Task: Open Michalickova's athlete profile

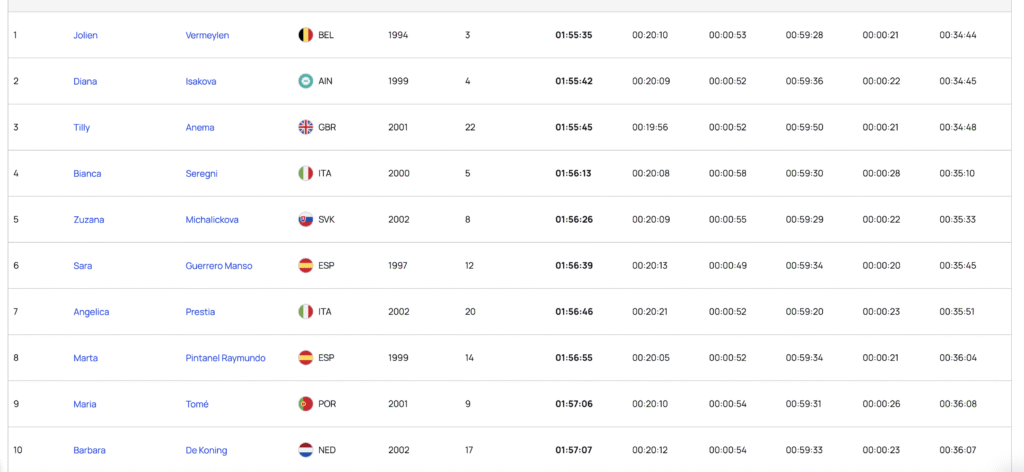Action: [x=212, y=219]
